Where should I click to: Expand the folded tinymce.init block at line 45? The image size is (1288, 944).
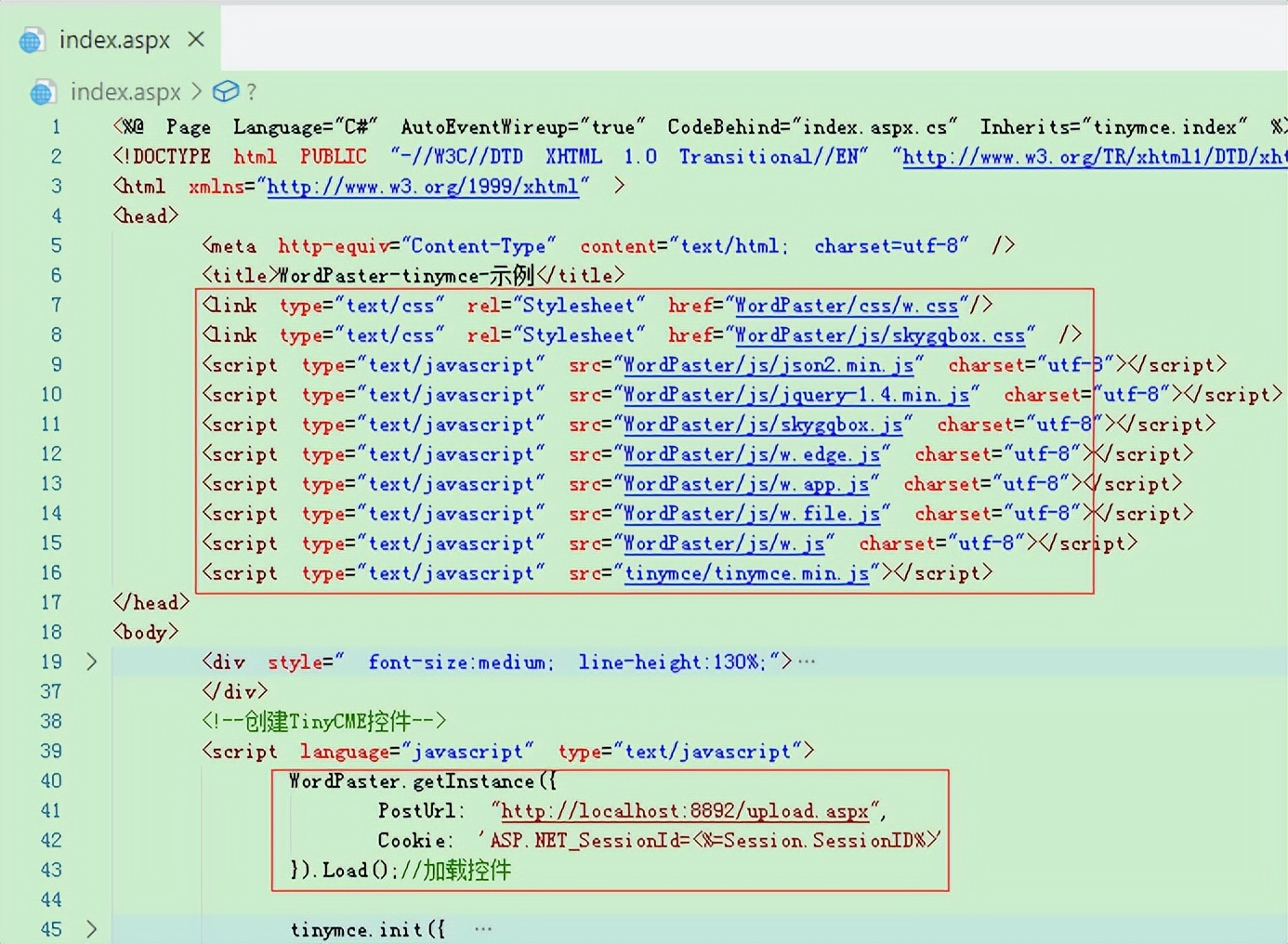pyautogui.click(x=91, y=929)
